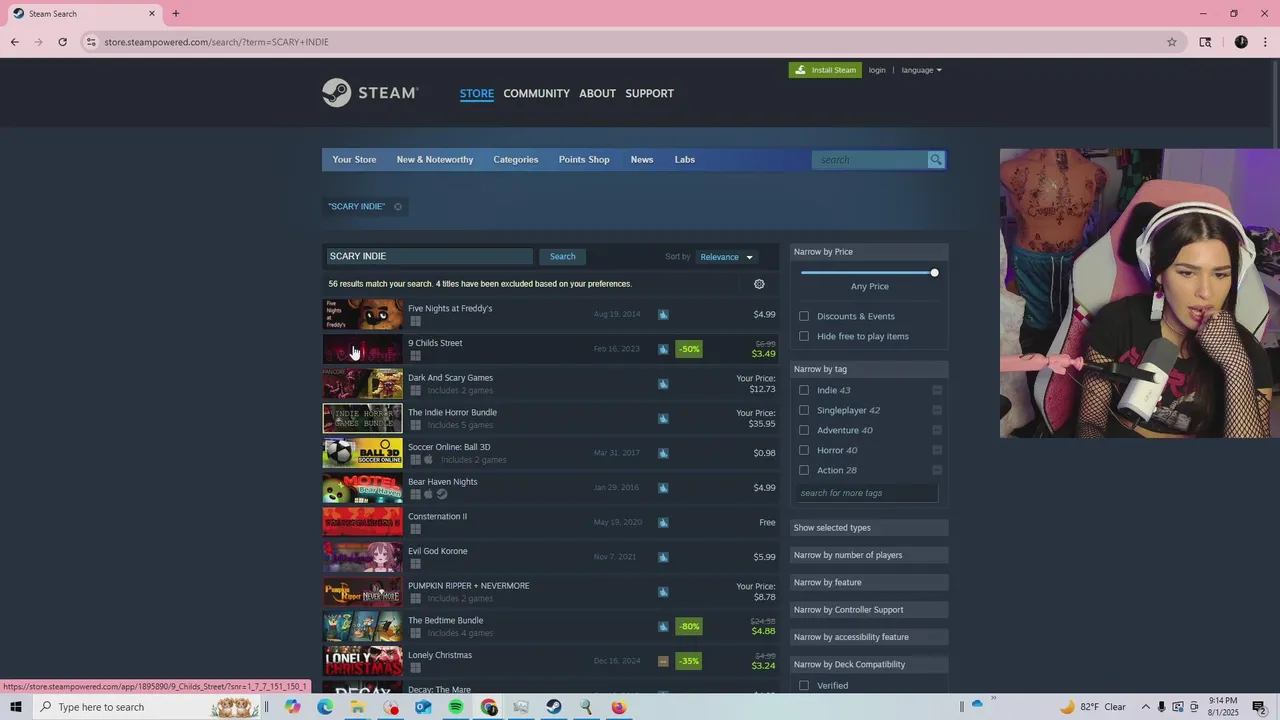The height and width of the screenshot is (720, 1280).
Task: Open search preferences gear icon
Action: 759,284
